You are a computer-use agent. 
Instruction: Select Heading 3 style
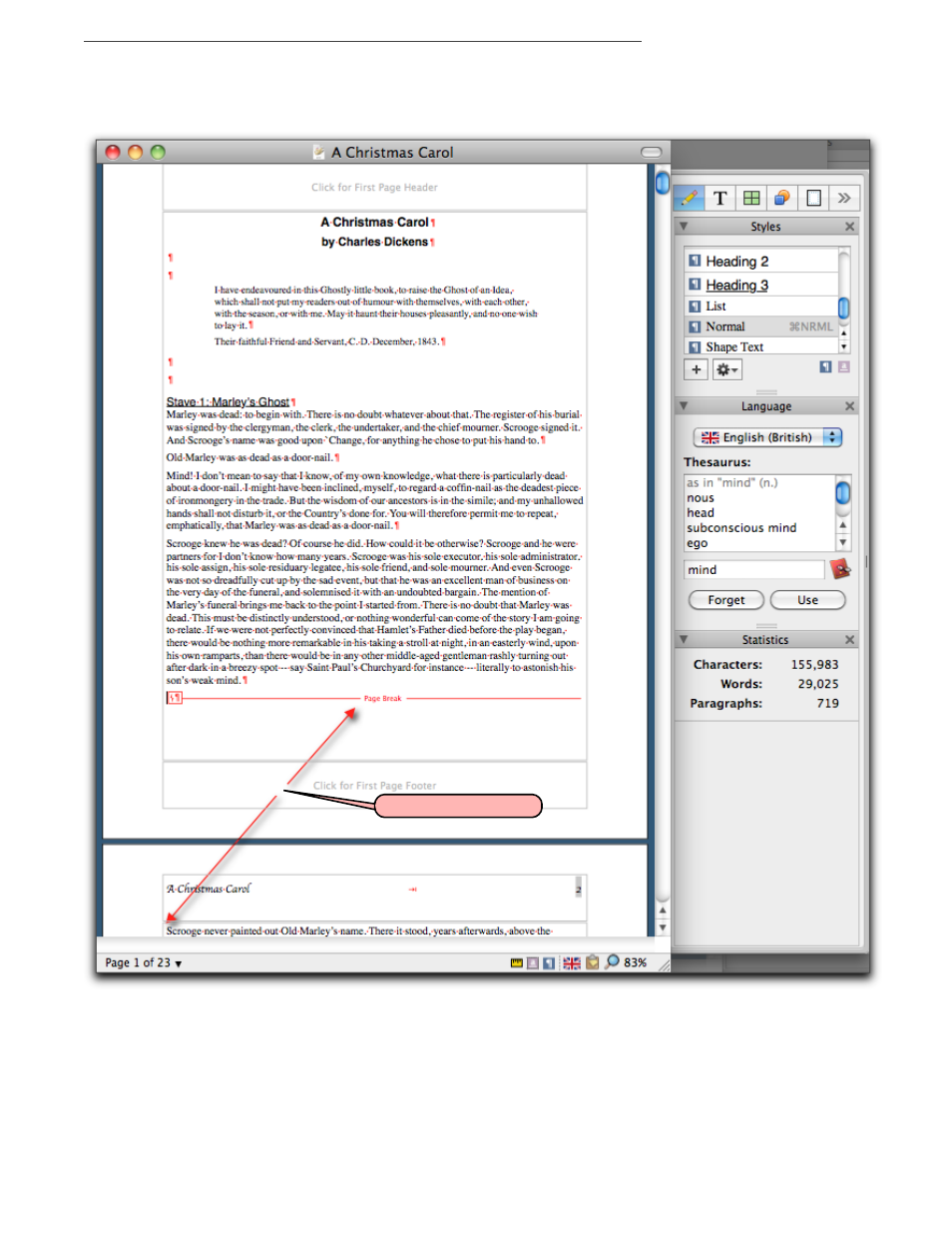coord(762,285)
